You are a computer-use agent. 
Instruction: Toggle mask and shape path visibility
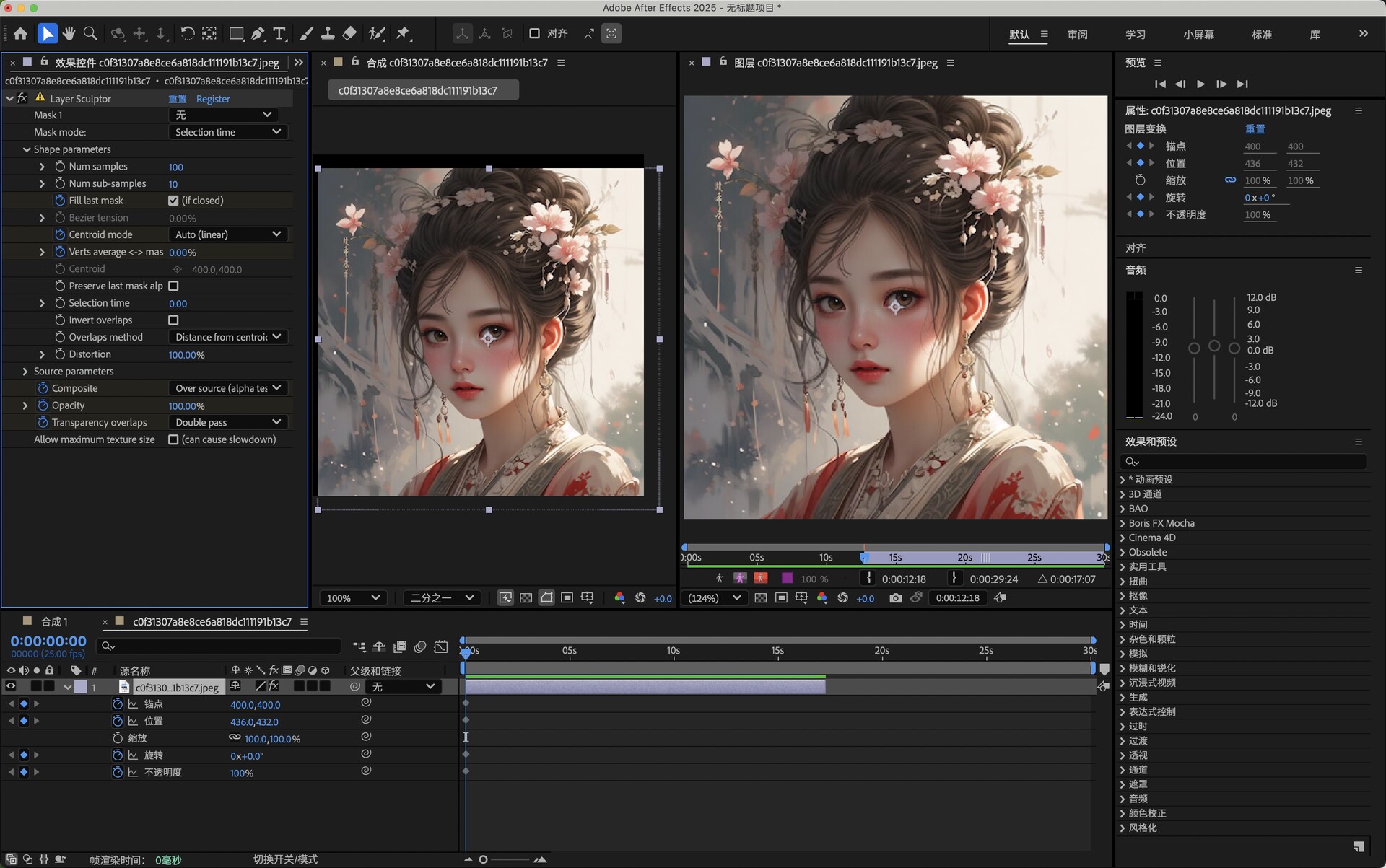(546, 598)
